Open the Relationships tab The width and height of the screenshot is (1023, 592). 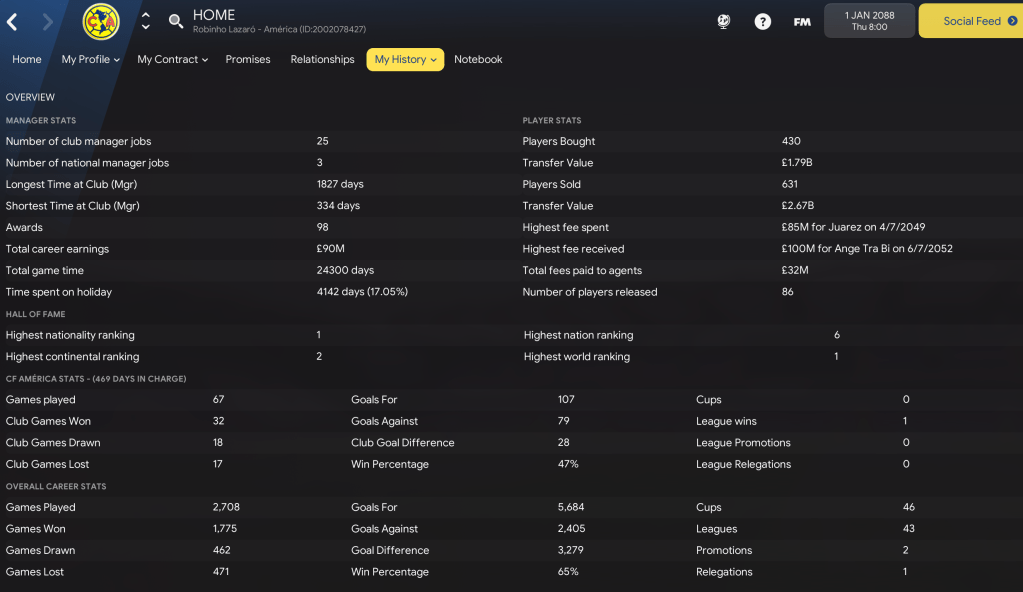pos(322,60)
